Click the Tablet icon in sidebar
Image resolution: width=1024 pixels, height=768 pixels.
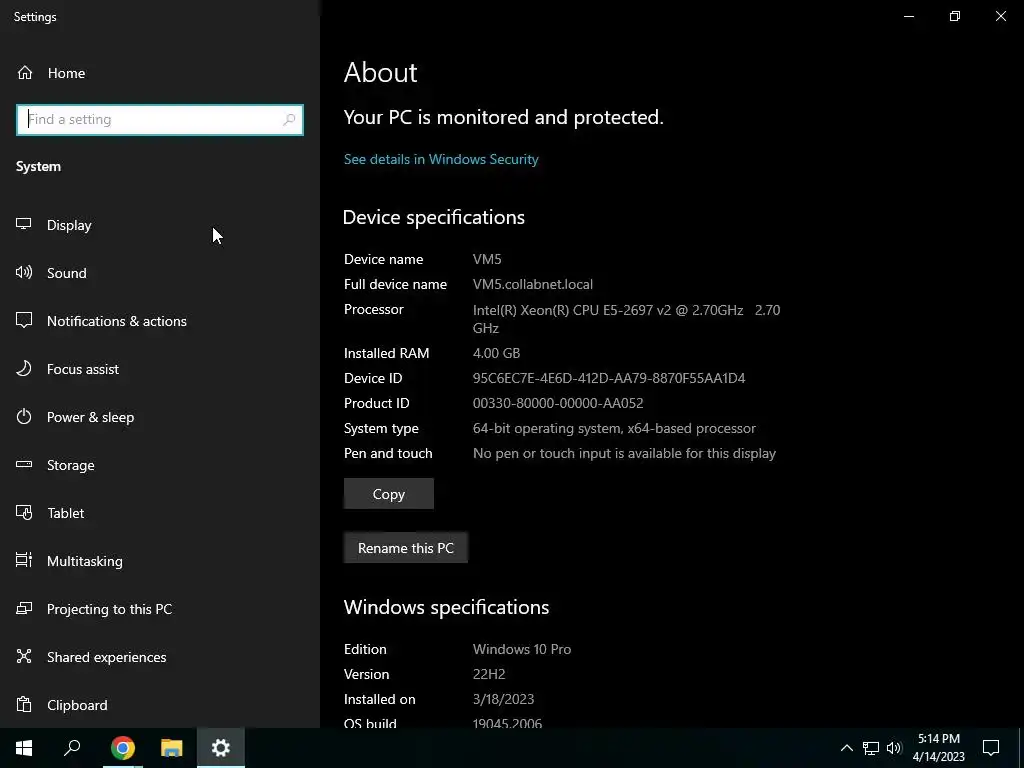(x=24, y=513)
